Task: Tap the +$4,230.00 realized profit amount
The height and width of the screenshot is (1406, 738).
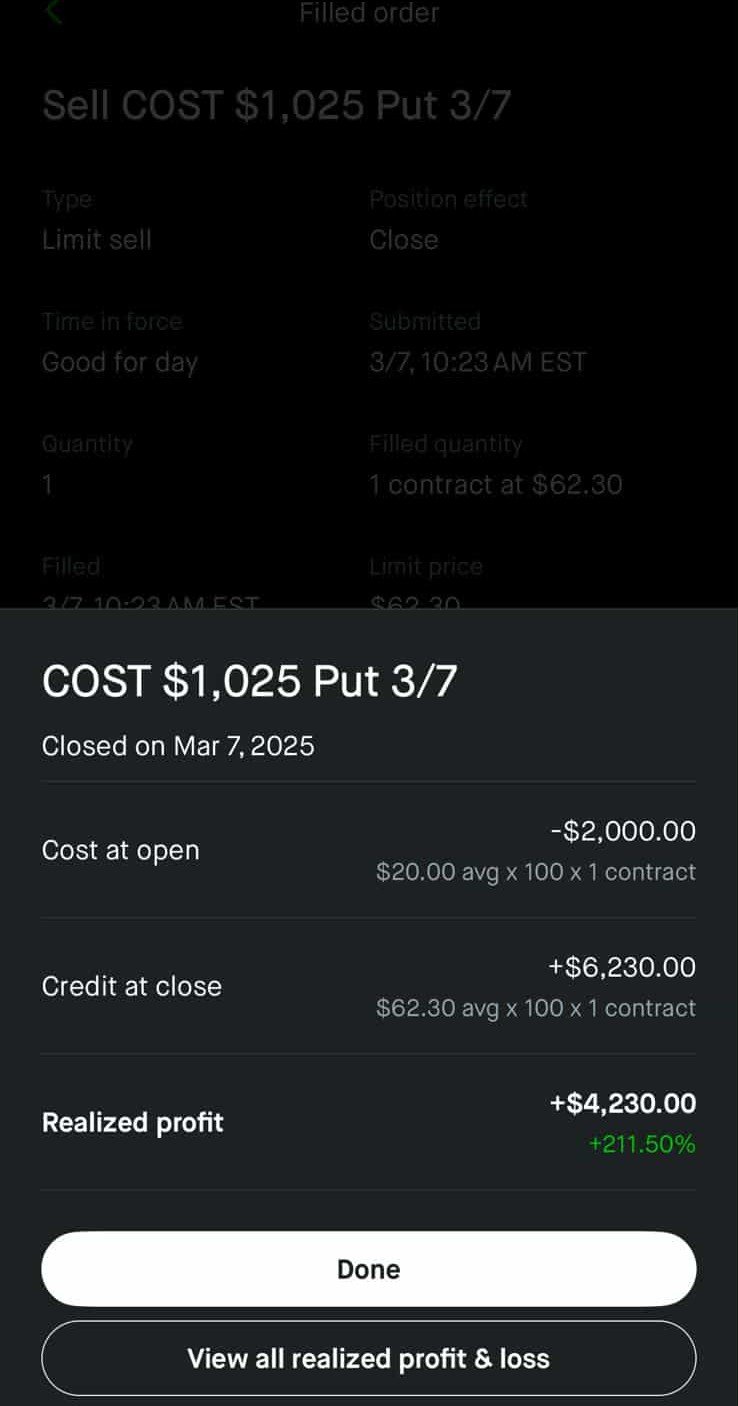Action: point(622,1103)
